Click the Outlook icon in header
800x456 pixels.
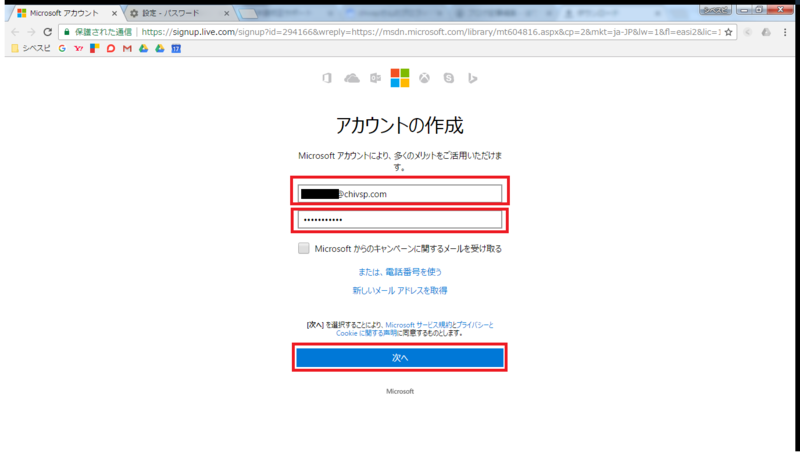376,78
